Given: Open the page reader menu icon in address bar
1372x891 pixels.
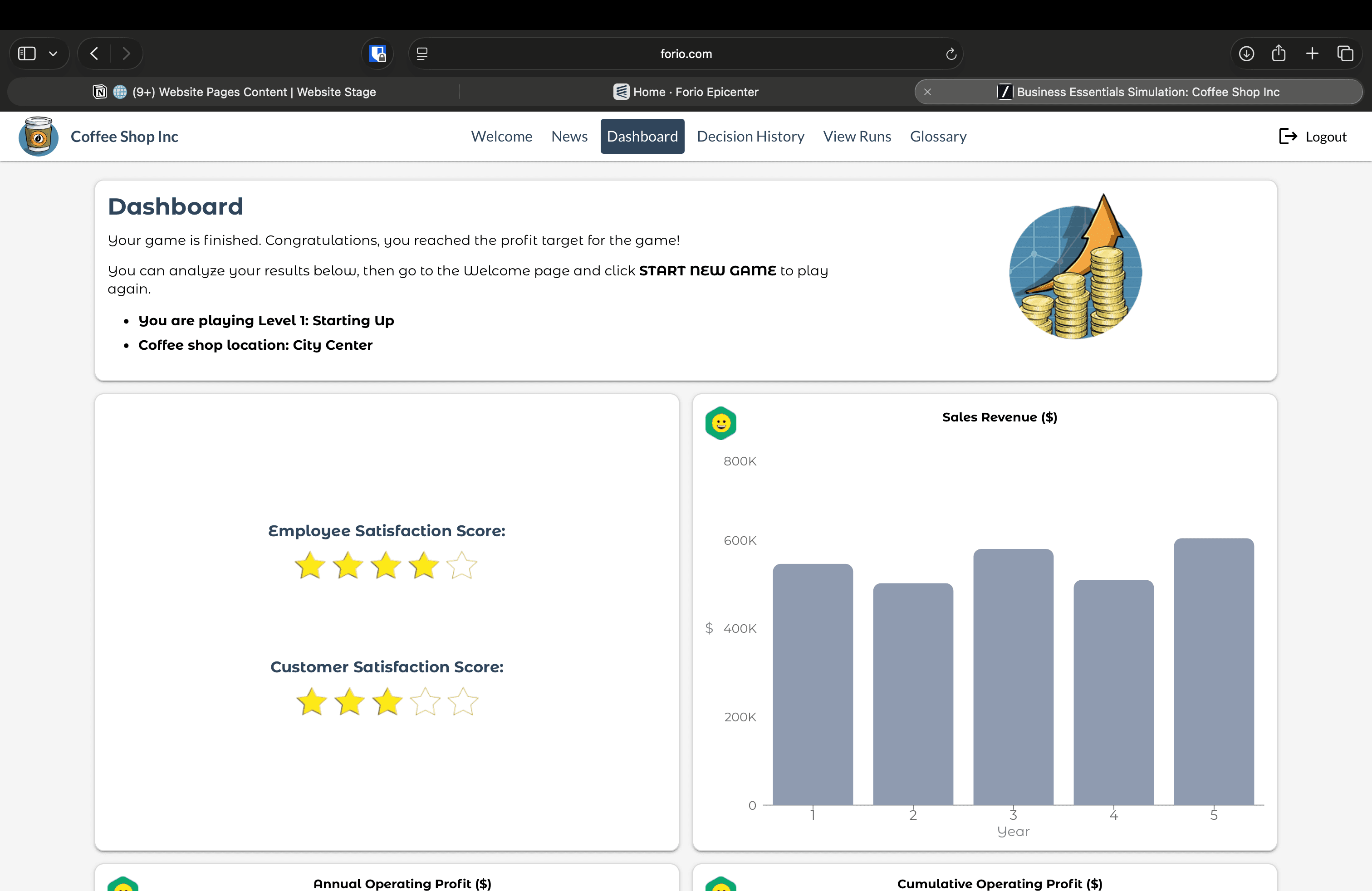Looking at the screenshot, I should 422,54.
